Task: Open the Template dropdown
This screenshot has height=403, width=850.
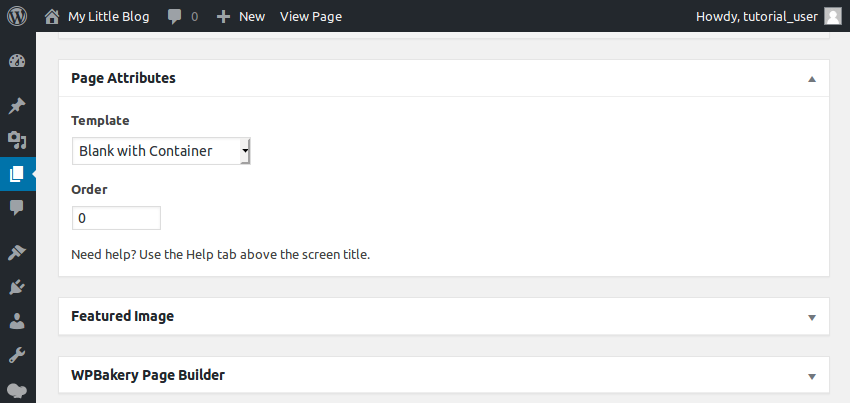Action: [161, 151]
